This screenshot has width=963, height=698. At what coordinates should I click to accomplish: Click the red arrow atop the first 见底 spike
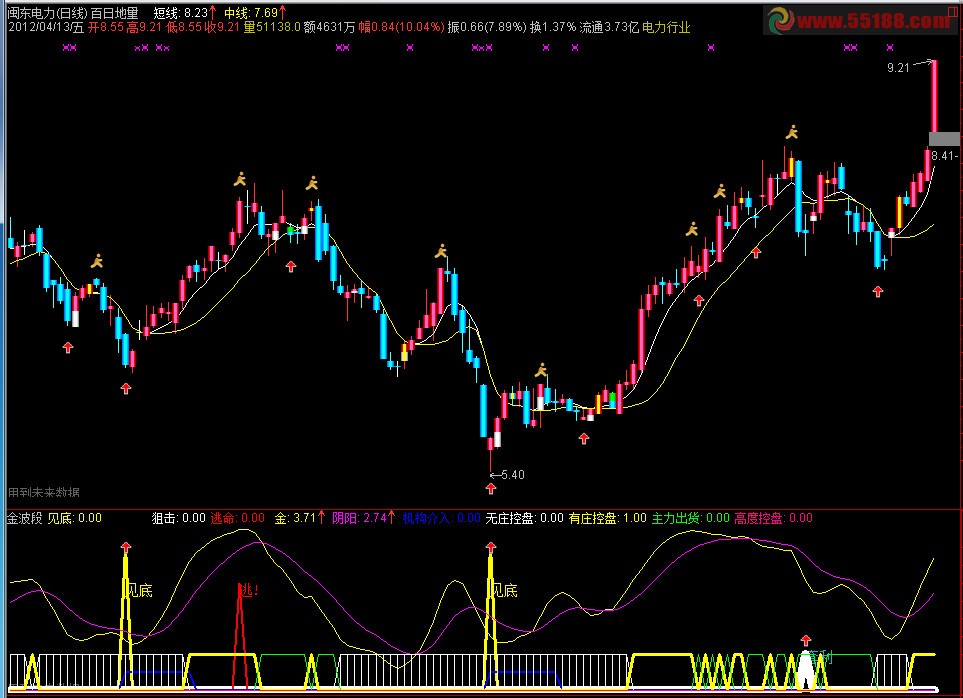click(126, 546)
